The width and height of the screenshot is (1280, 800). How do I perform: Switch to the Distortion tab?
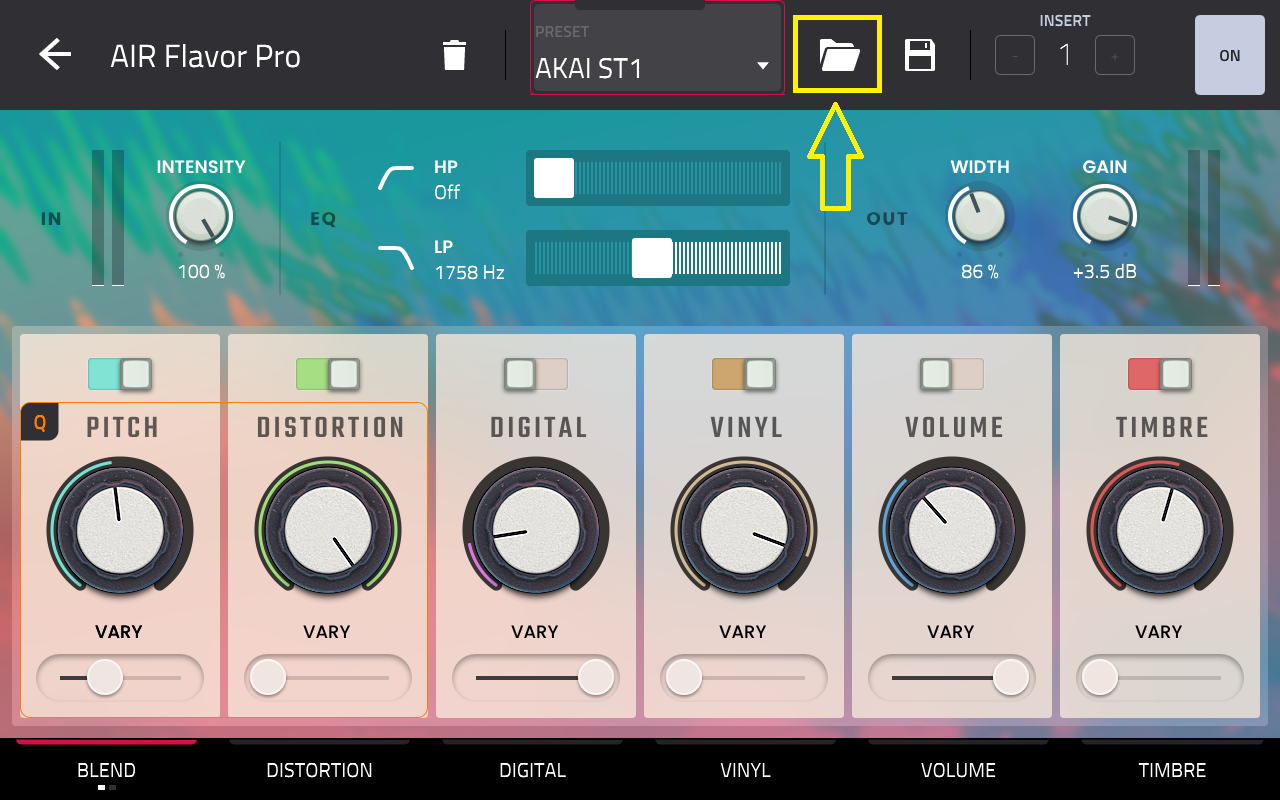point(319,770)
